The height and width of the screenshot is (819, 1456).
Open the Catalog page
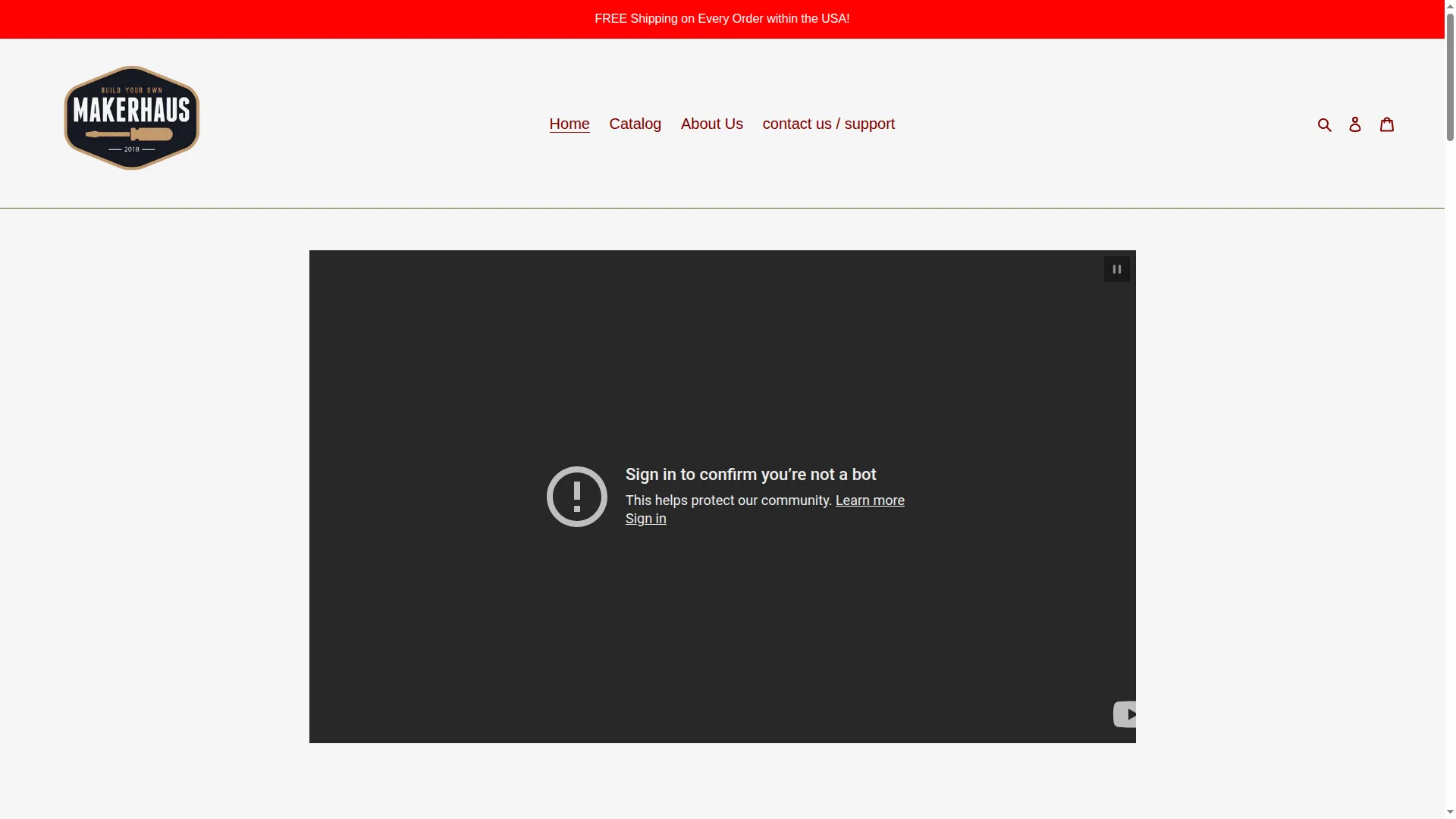tap(635, 124)
